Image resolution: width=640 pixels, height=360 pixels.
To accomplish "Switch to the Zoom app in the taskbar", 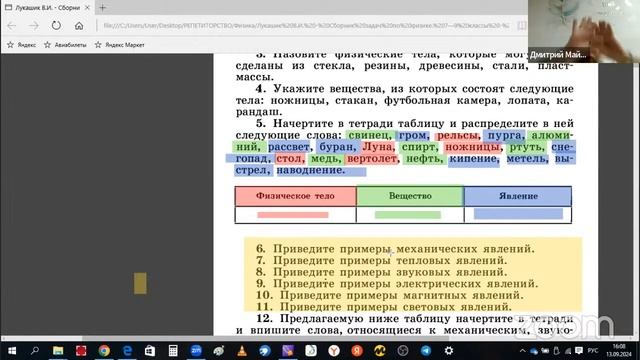I will [196, 351].
